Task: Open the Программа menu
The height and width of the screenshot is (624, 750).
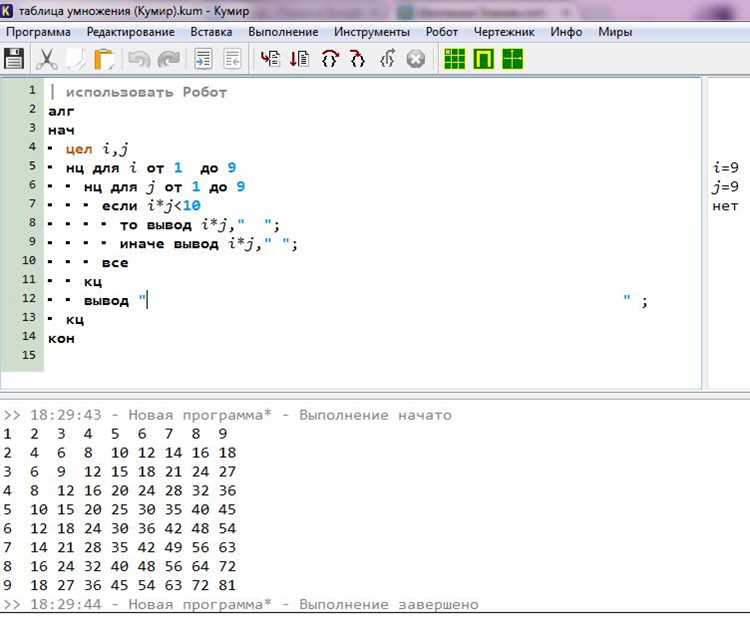Action: click(x=38, y=32)
